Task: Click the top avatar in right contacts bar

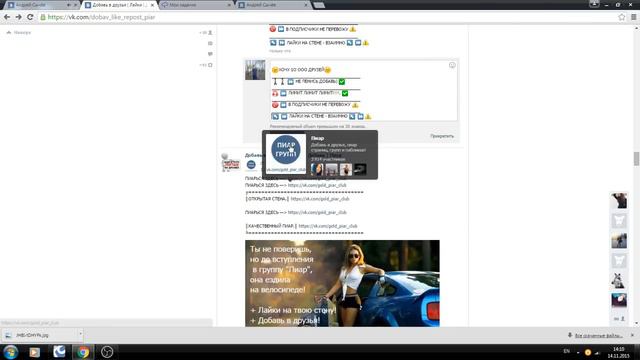Action: [619, 200]
